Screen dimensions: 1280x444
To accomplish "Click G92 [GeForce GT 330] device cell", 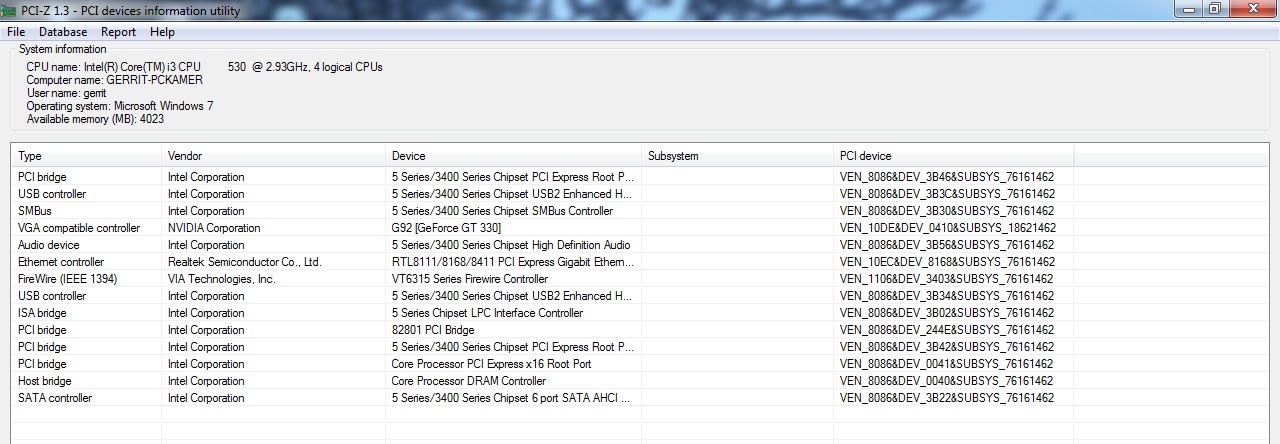I will (446, 228).
